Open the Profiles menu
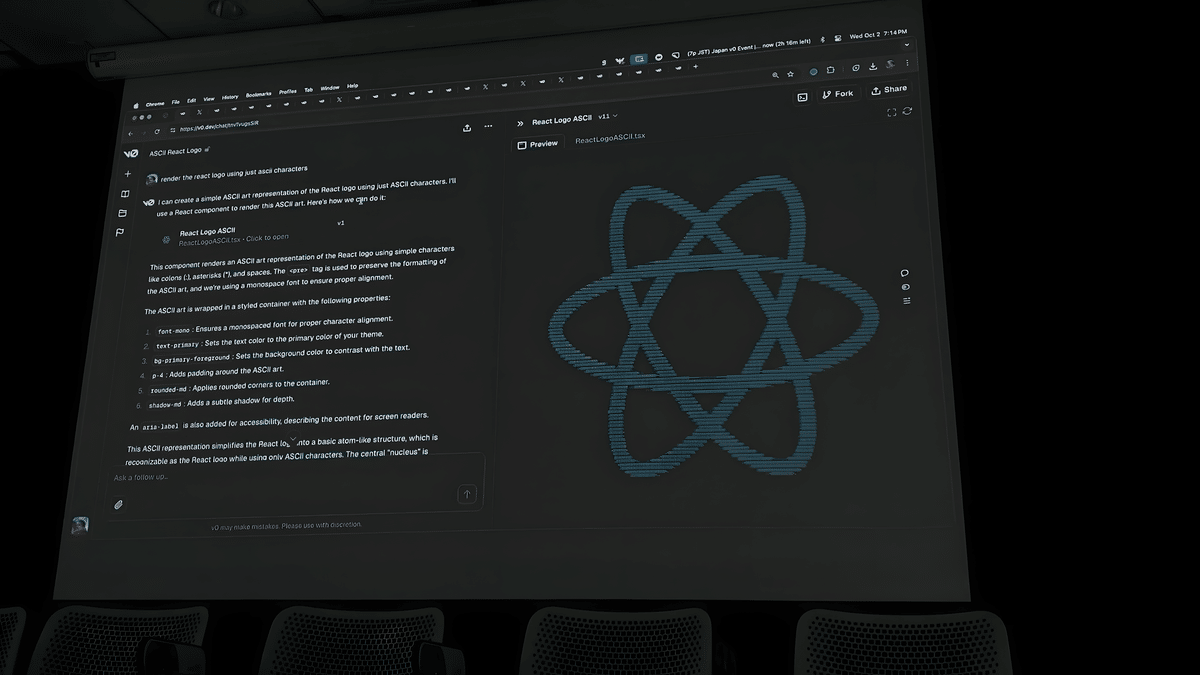This screenshot has height=675, width=1200. point(288,91)
